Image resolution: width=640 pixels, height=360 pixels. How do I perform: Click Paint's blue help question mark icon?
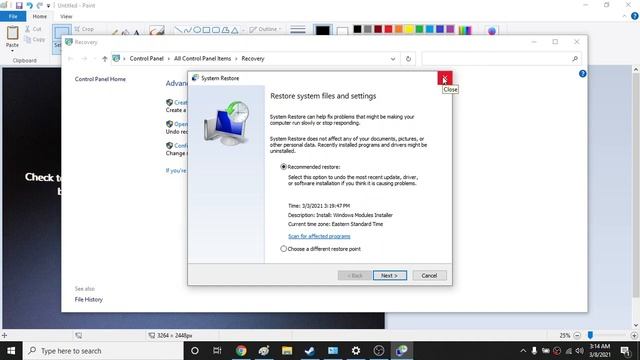(x=635, y=16)
